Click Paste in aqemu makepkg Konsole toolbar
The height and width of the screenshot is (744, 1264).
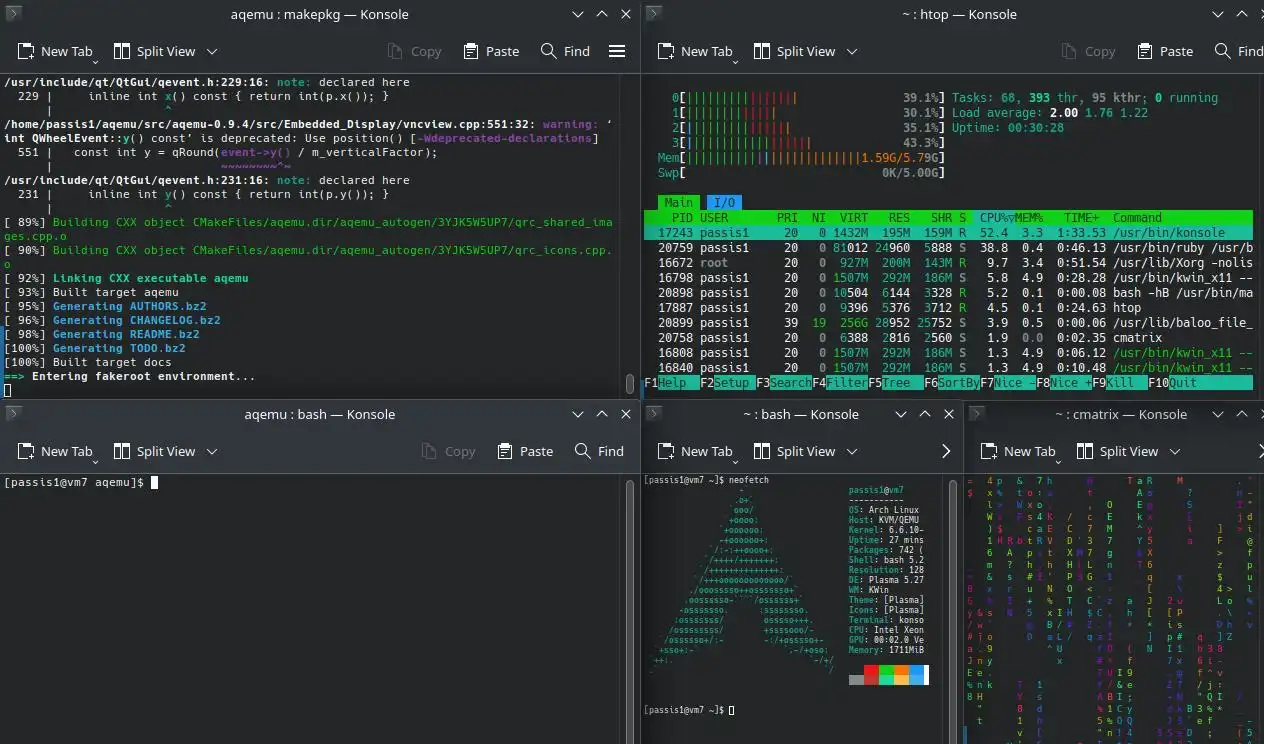click(491, 51)
